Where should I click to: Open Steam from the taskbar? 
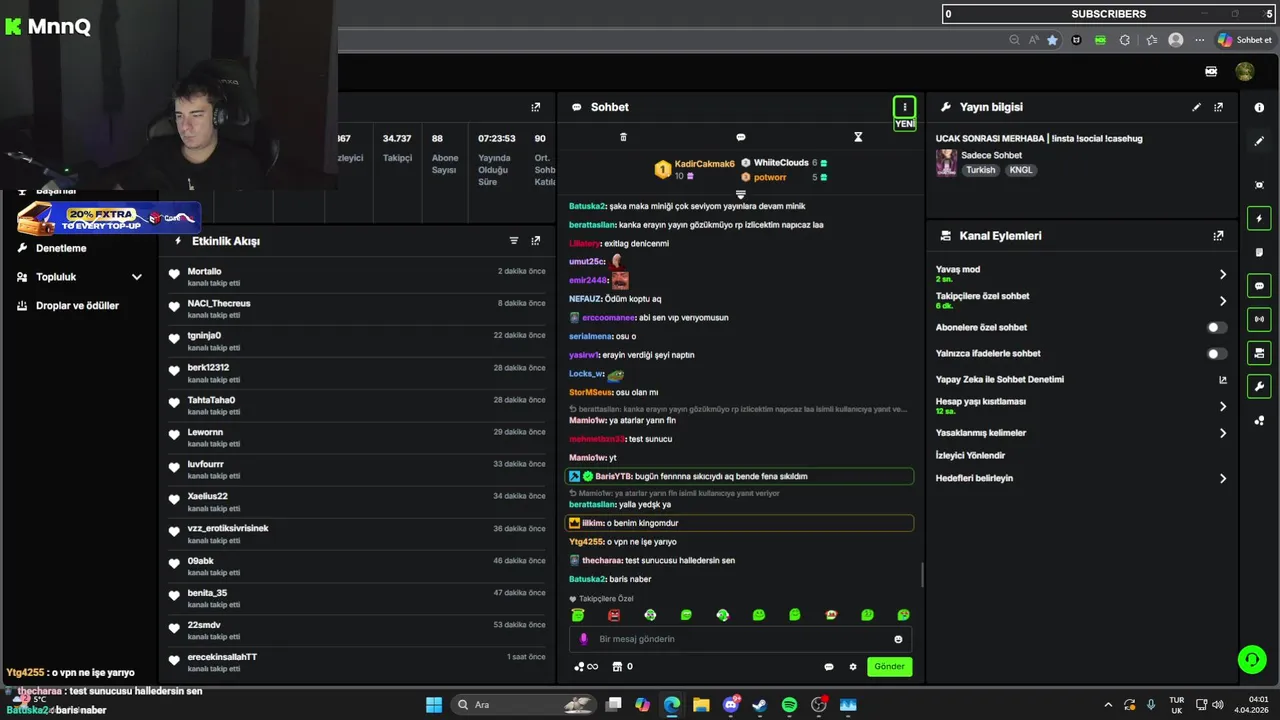pyautogui.click(x=760, y=705)
